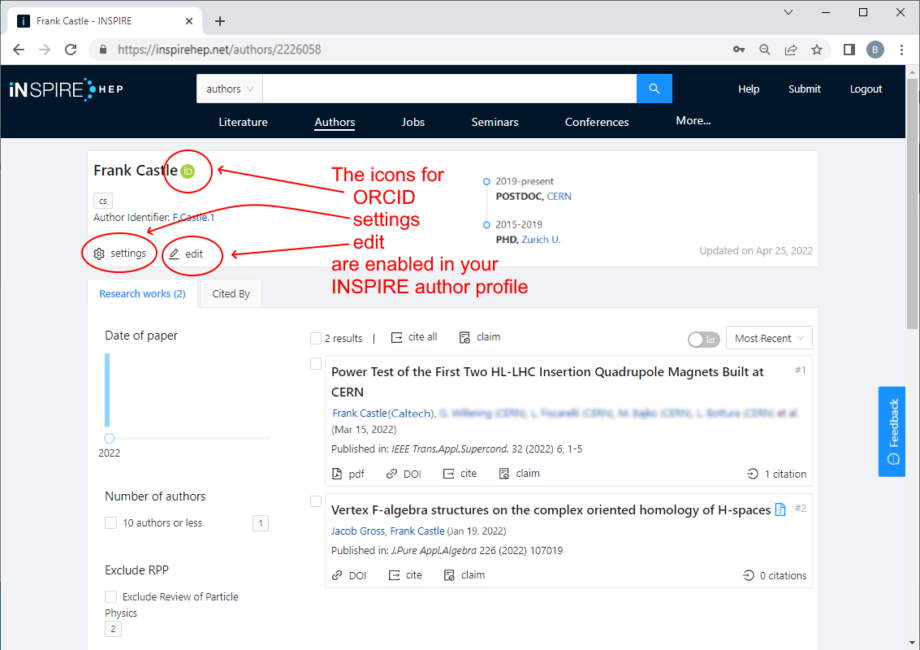
Task: Click the page vertical scrollbar
Action: (x=912, y=204)
